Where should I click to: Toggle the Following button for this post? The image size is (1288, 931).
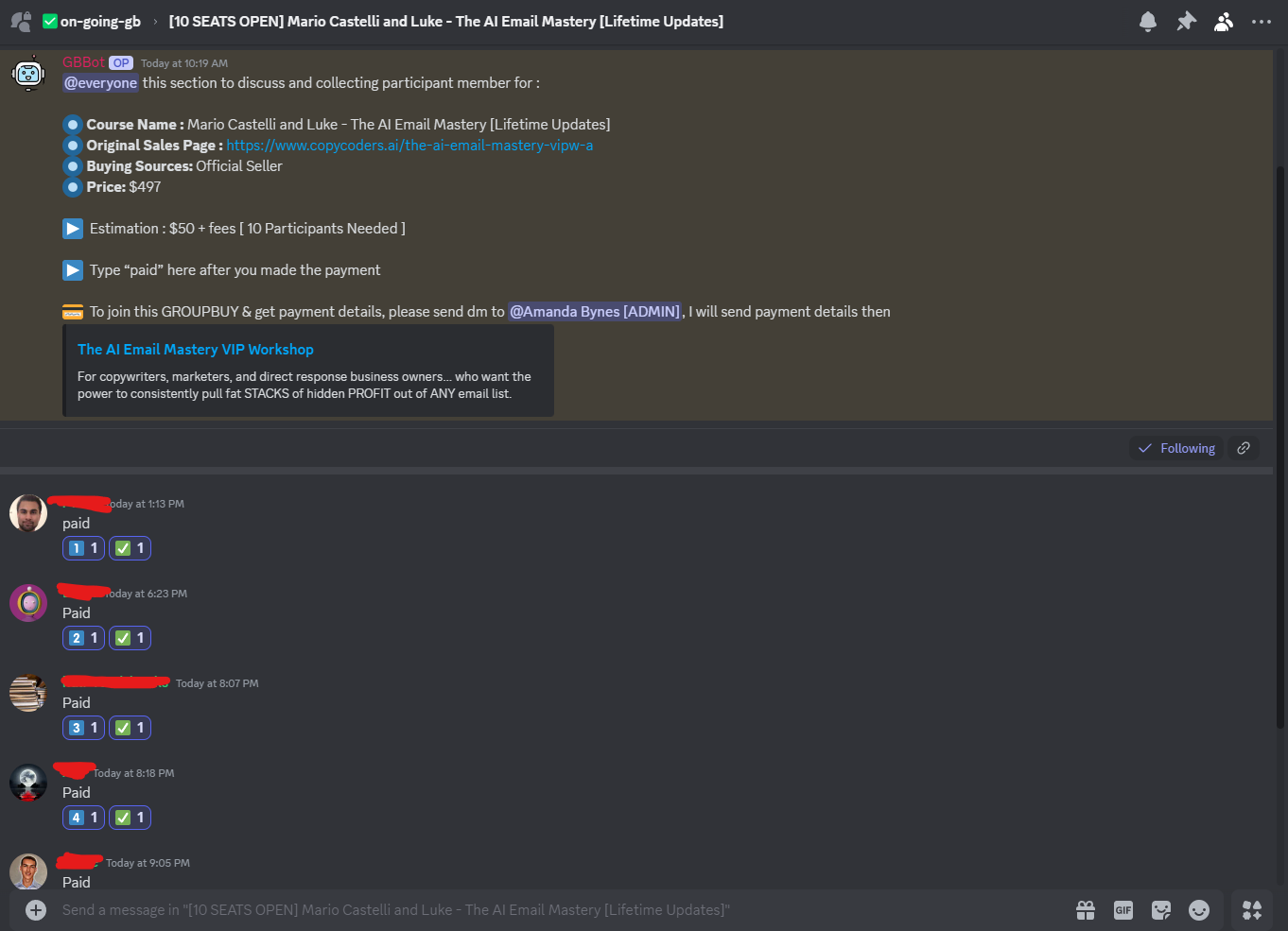click(1177, 448)
